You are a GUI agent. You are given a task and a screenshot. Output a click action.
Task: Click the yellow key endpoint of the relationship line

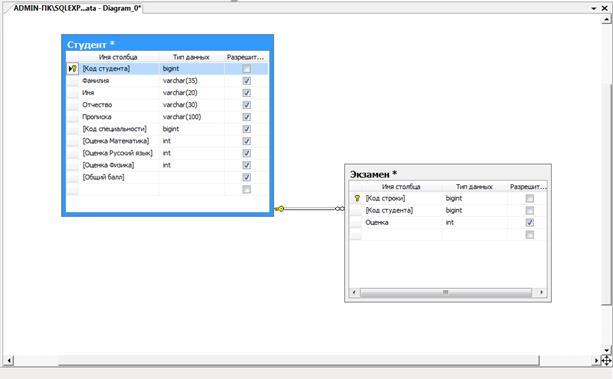click(280, 209)
